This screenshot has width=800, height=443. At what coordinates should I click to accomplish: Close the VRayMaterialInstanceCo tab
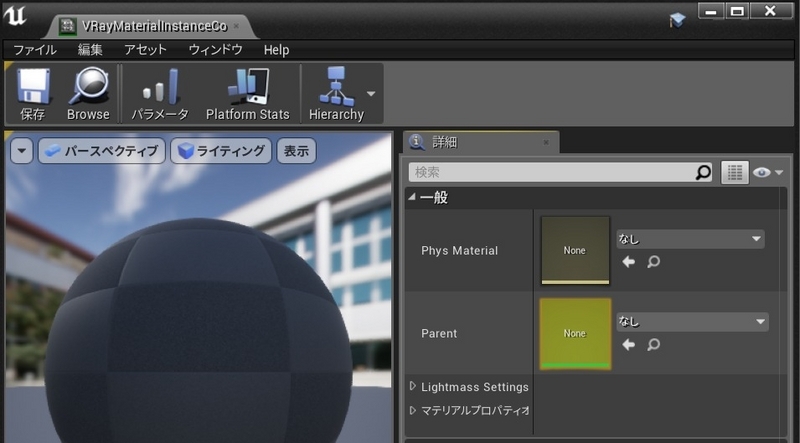pyautogui.click(x=236, y=26)
